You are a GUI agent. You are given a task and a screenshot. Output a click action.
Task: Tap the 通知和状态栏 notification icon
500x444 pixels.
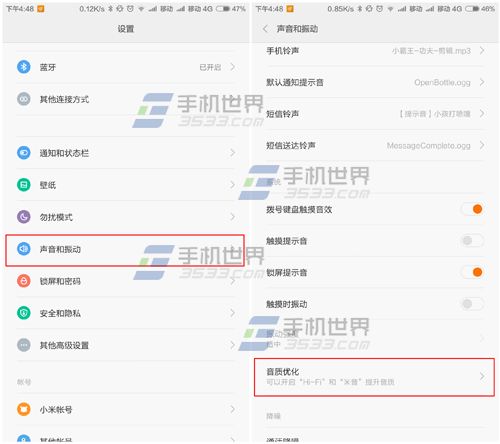[x=24, y=153]
